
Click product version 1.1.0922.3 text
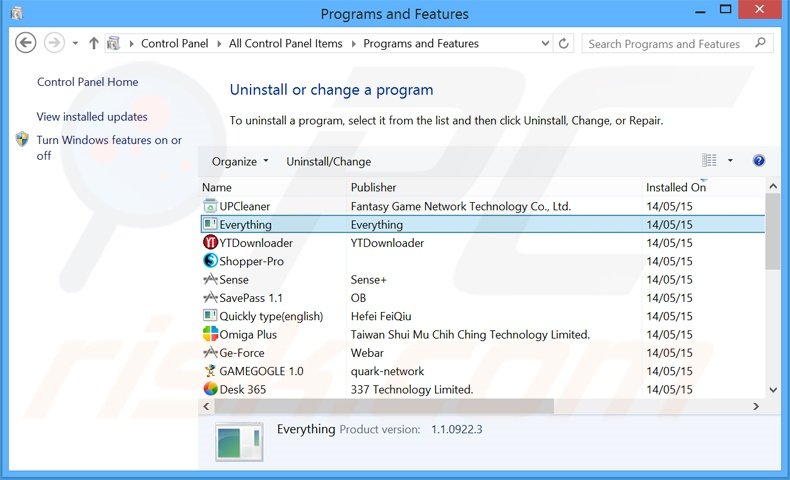point(456,429)
